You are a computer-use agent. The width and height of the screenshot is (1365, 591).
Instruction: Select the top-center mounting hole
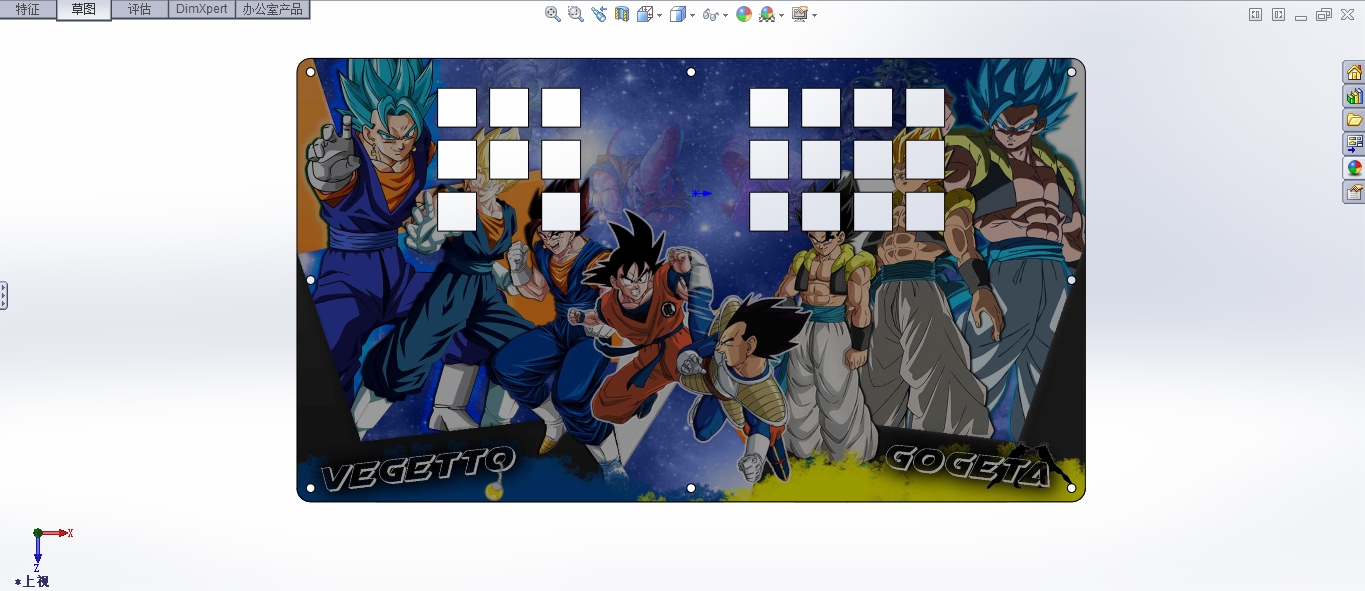(691, 72)
